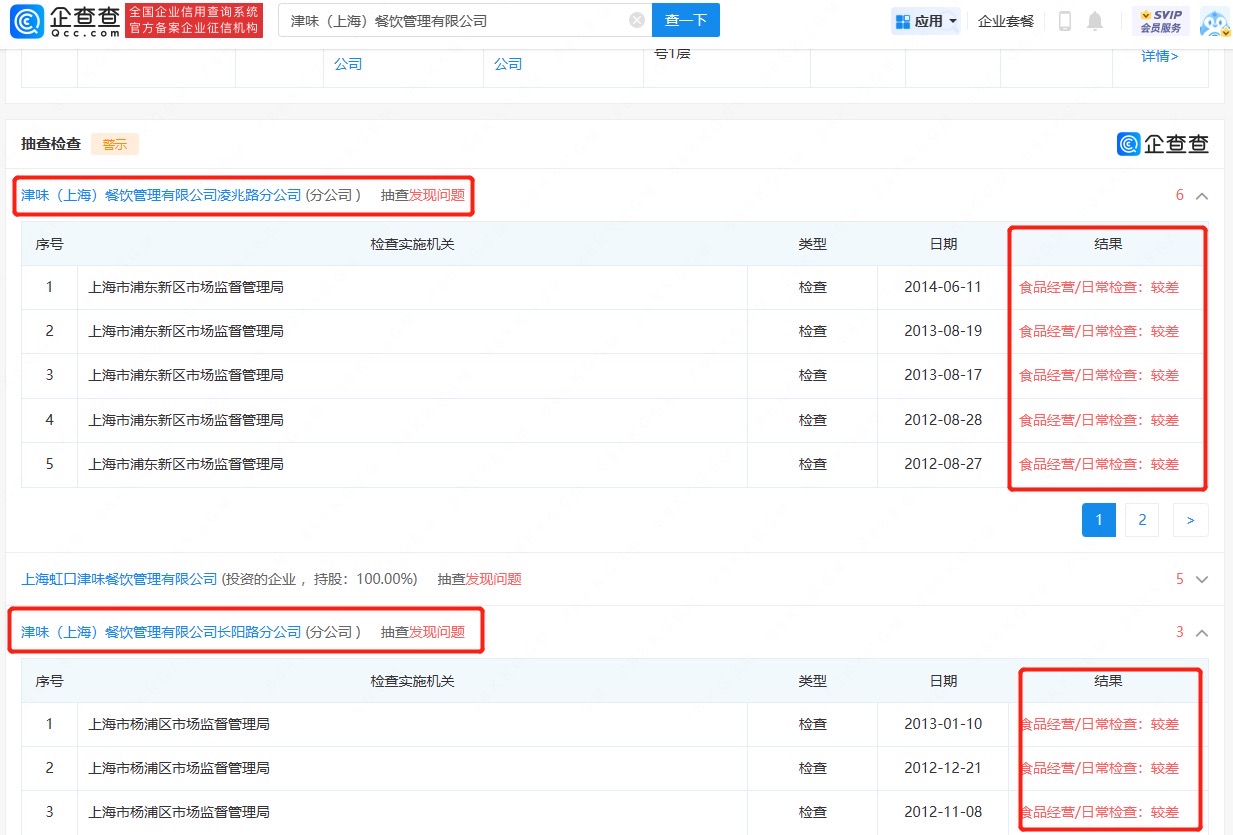1233x835 pixels.
Task: Click the 查一下 search button
Action: click(x=686, y=20)
